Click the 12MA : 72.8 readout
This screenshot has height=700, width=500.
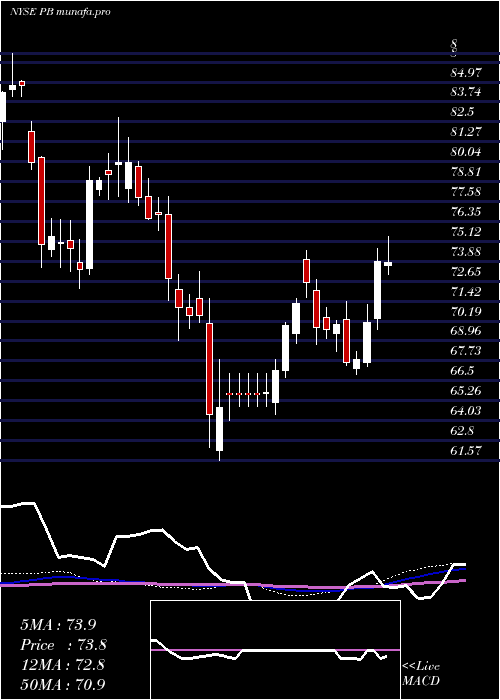62,665
